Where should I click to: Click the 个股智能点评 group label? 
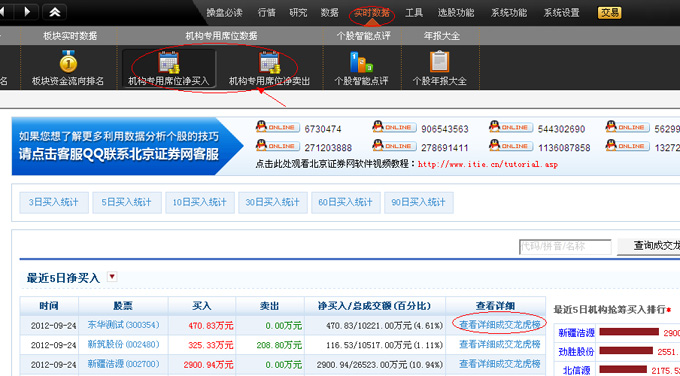click(363, 36)
